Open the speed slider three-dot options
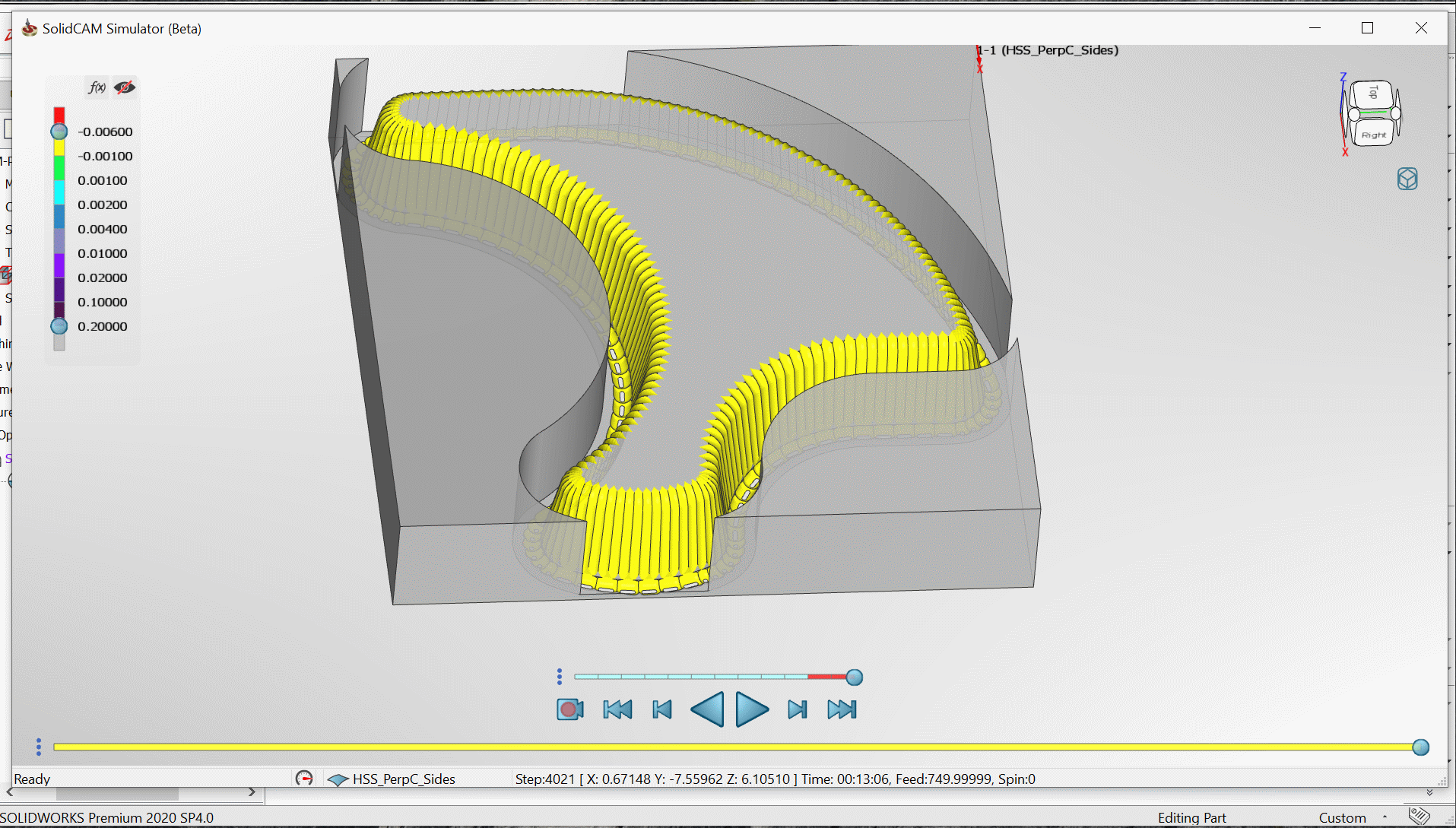The height and width of the screenshot is (828, 1456). (x=560, y=676)
